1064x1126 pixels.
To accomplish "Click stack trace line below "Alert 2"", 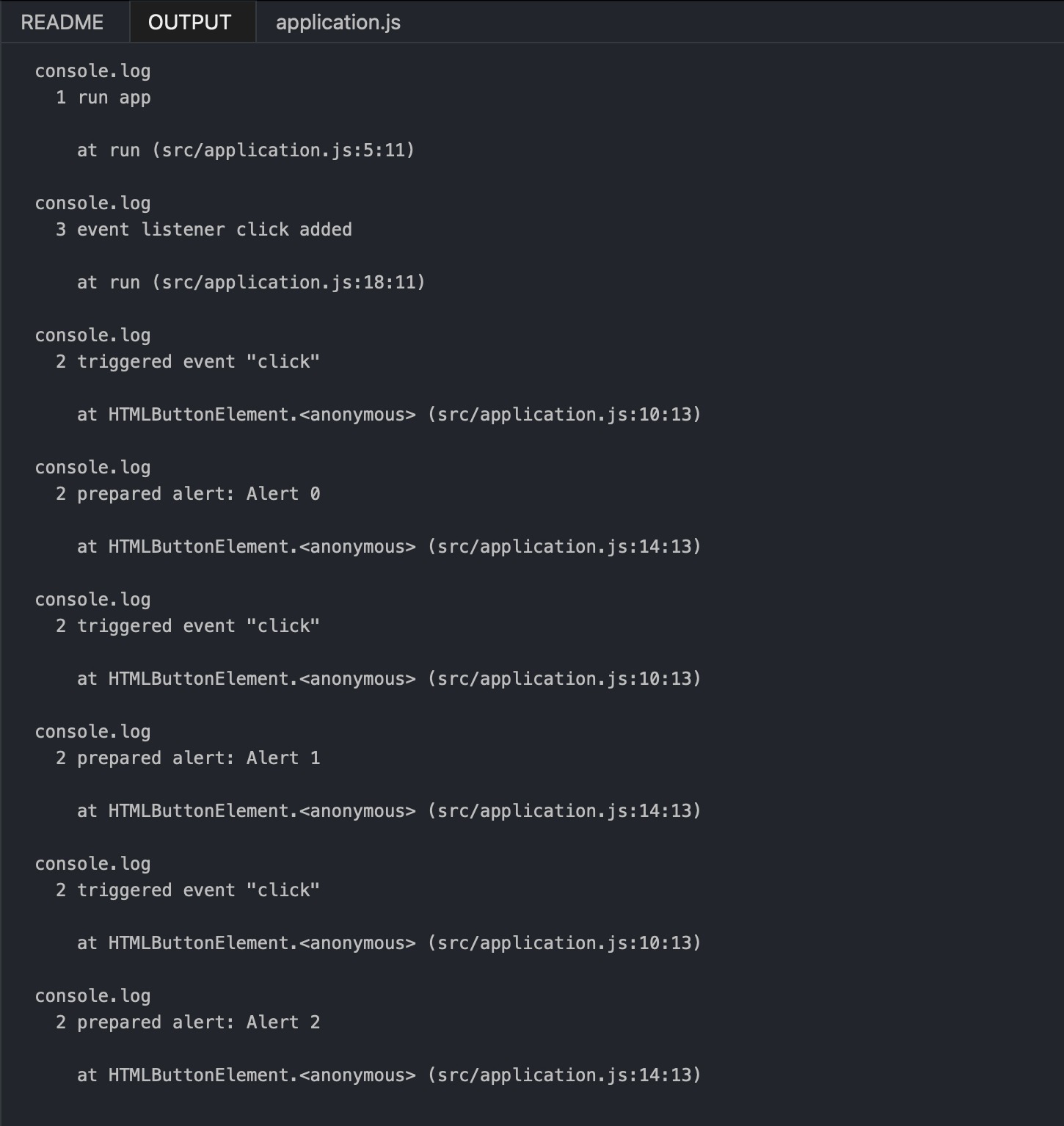I will pos(389,1075).
